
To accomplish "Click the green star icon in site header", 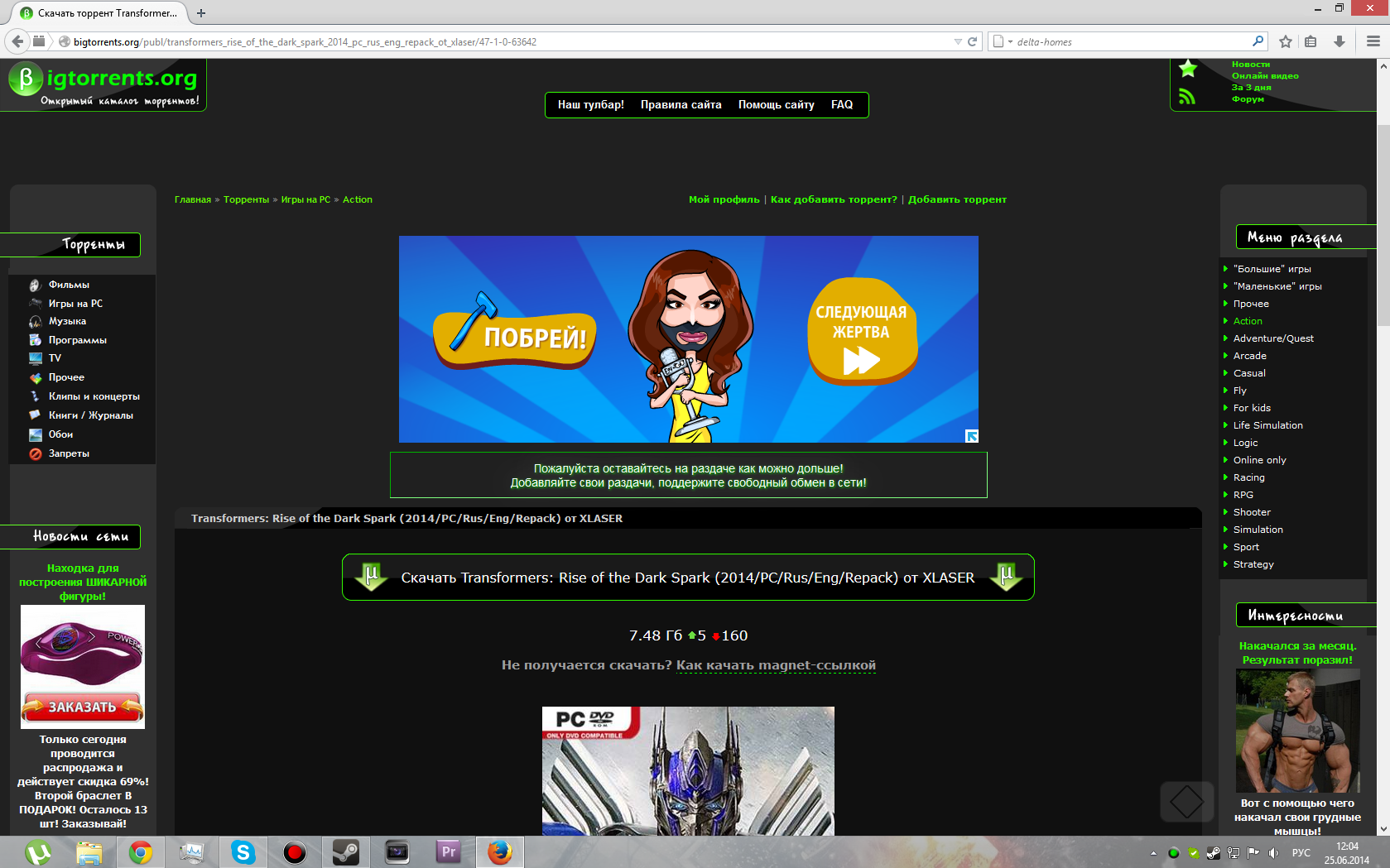I will [1188, 69].
